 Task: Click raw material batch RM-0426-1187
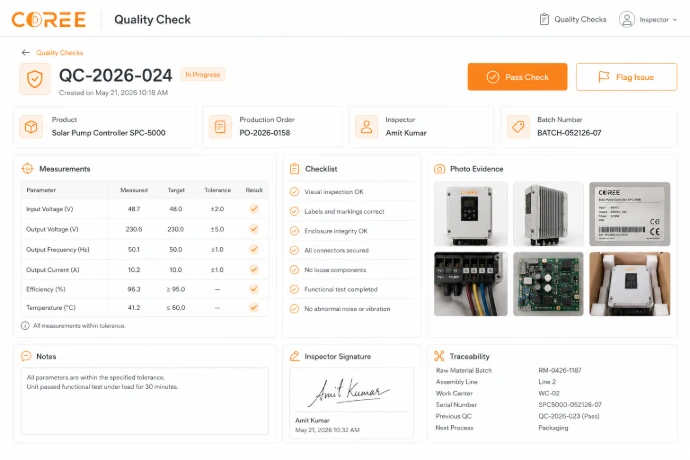click(560, 370)
